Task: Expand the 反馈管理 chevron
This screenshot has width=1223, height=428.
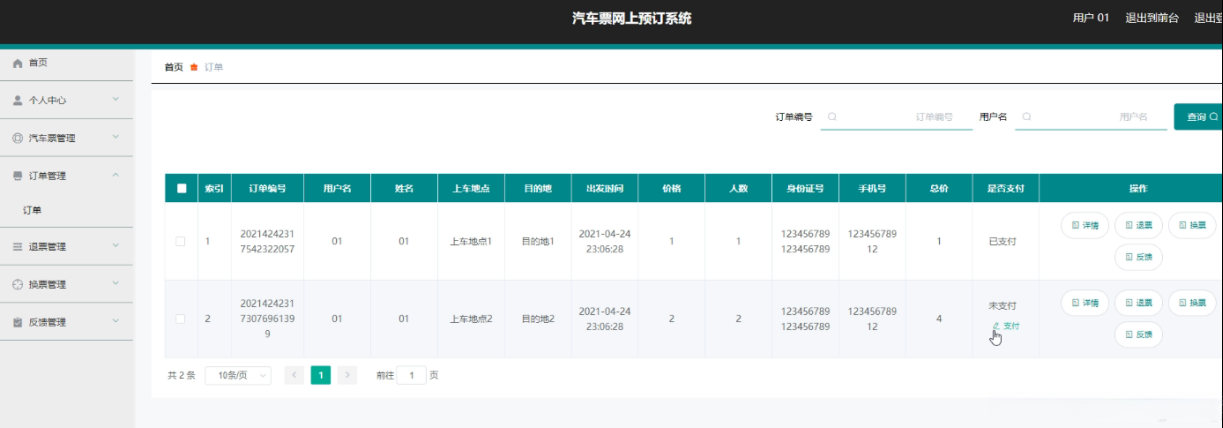Action: [x=116, y=322]
